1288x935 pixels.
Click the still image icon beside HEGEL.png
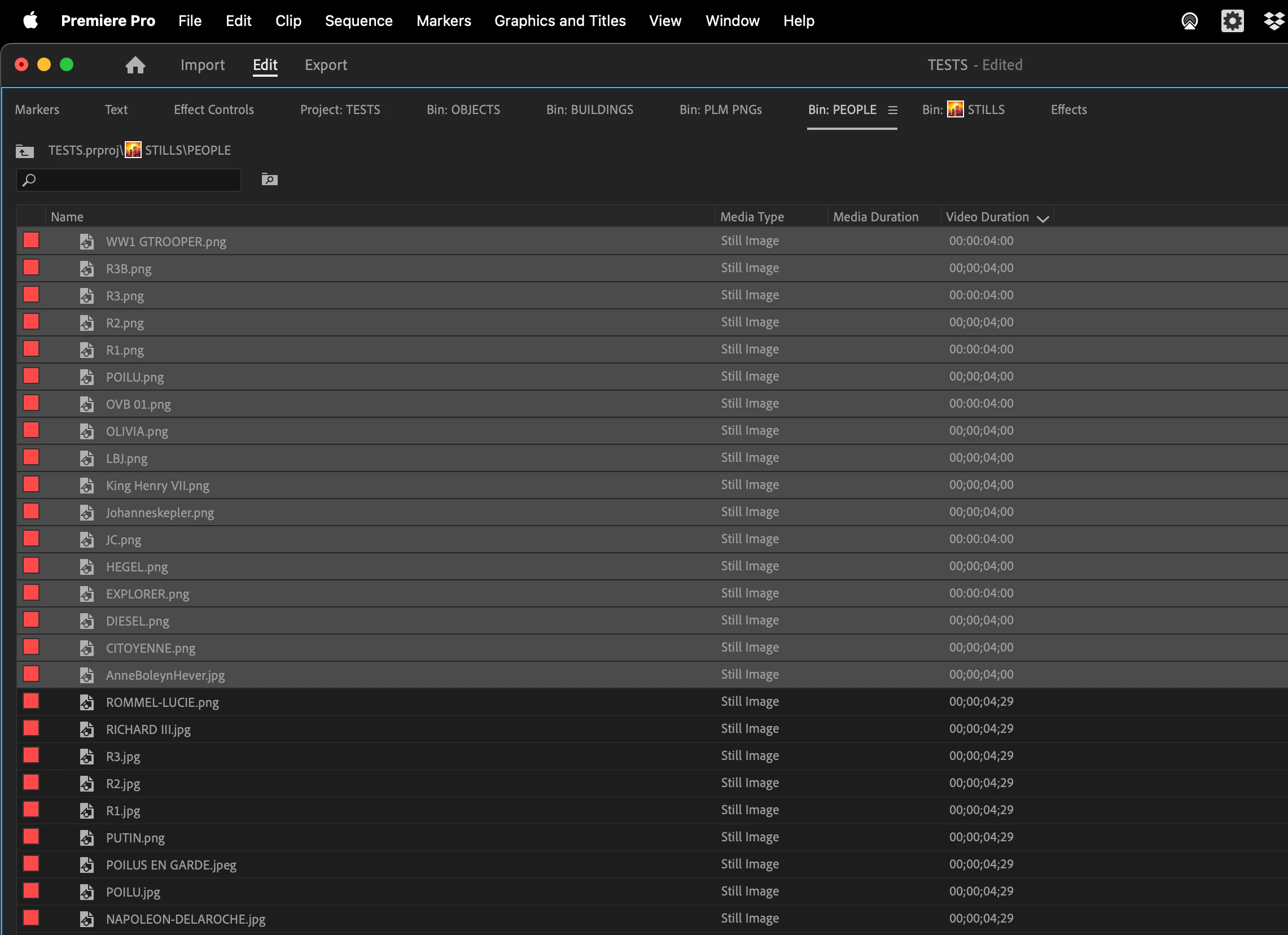(x=86, y=567)
